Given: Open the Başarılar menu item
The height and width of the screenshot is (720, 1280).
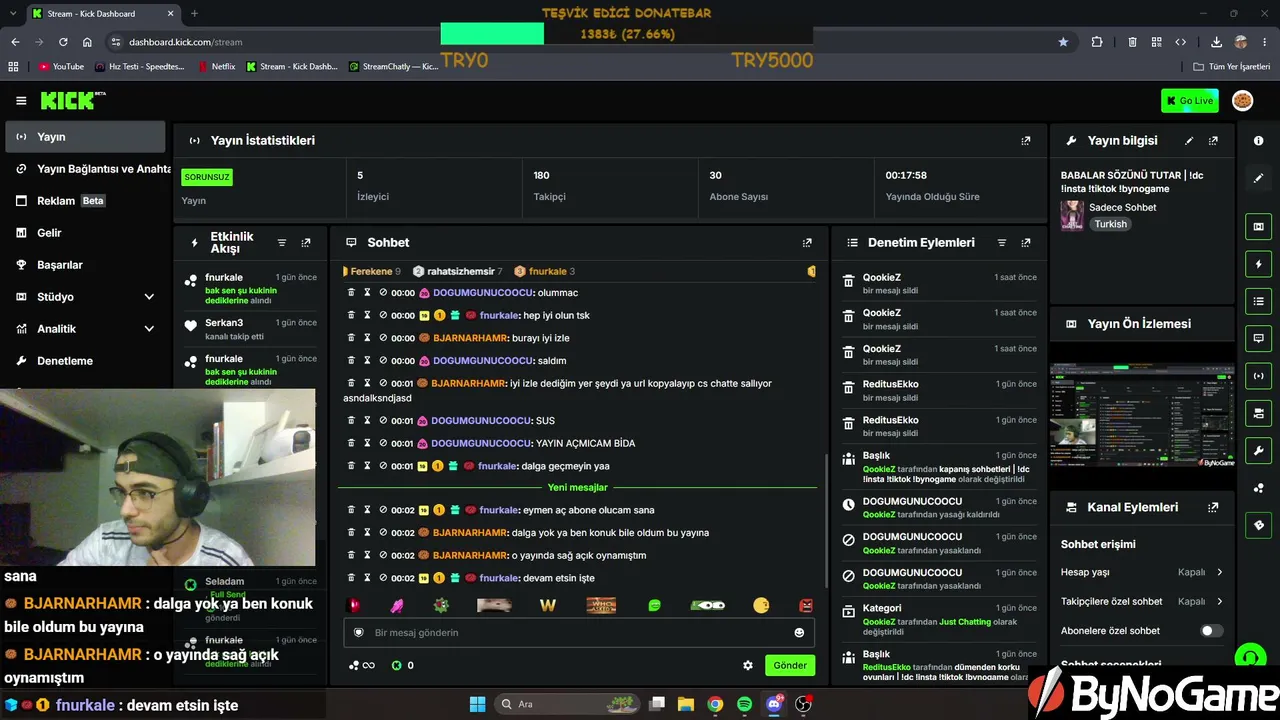Looking at the screenshot, I should coord(85,265).
